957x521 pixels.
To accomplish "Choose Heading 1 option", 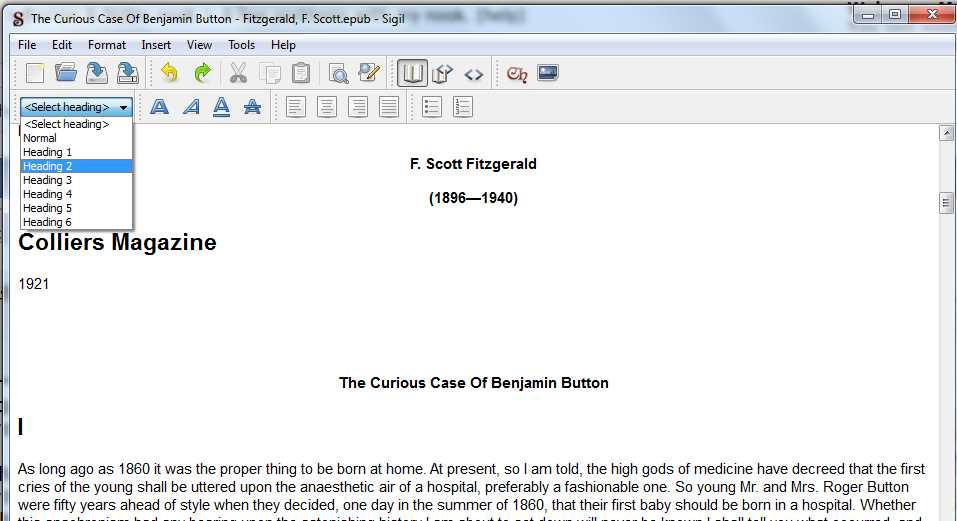I will point(76,152).
